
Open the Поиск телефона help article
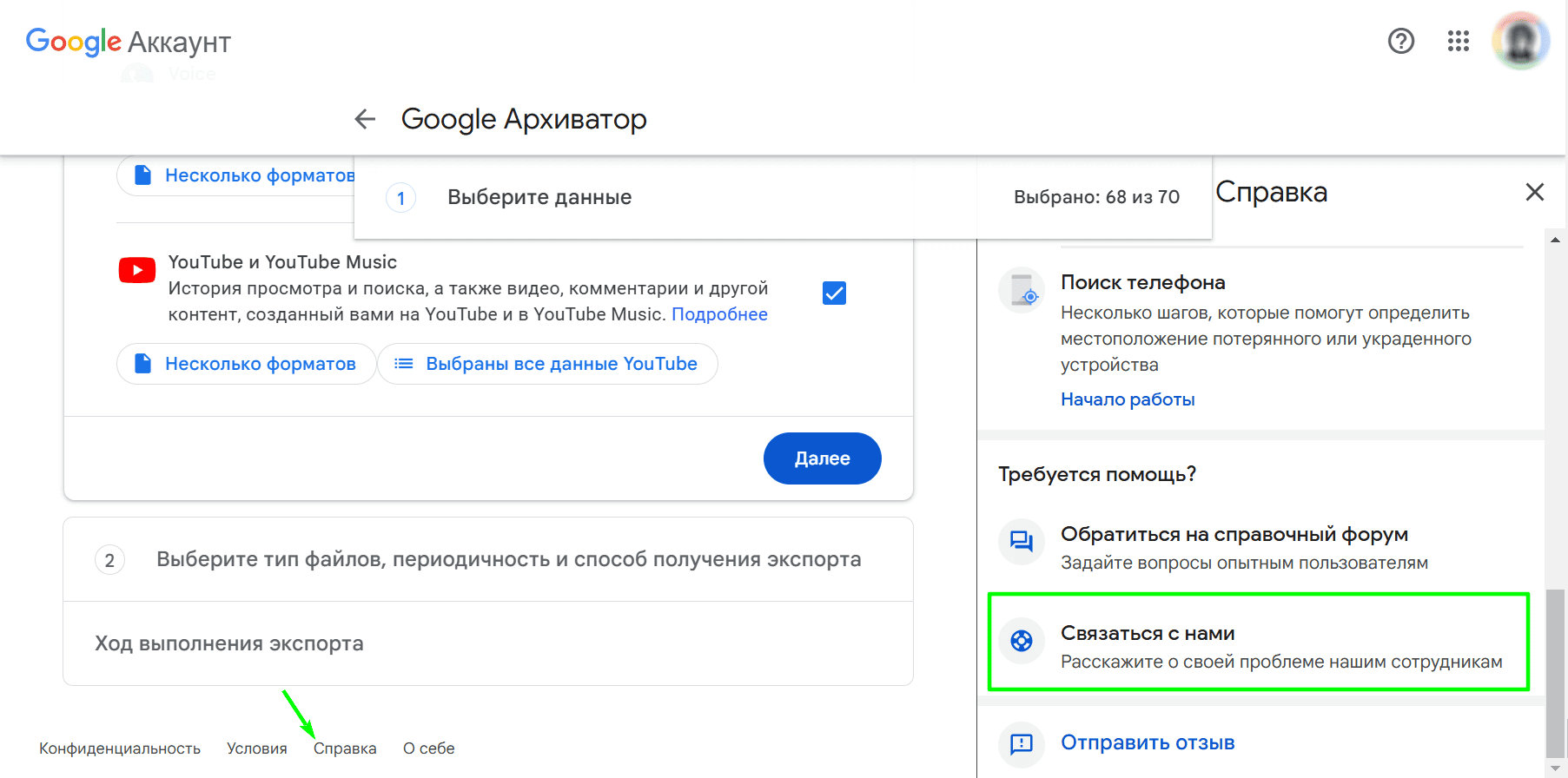pos(1142,282)
